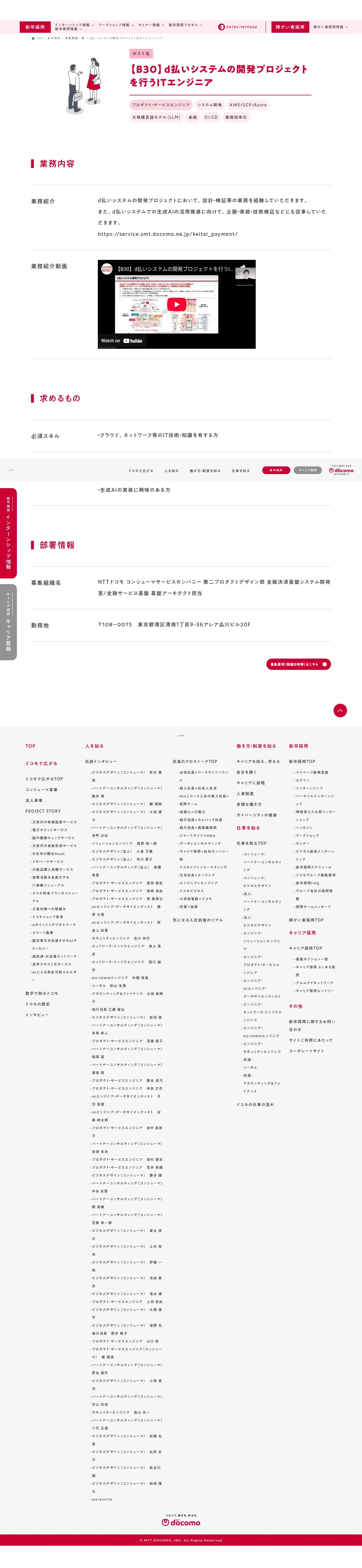Click the home icon in the breadcrumb
Image resolution: width=362 pixels, height=1568 pixels.
click(33, 38)
